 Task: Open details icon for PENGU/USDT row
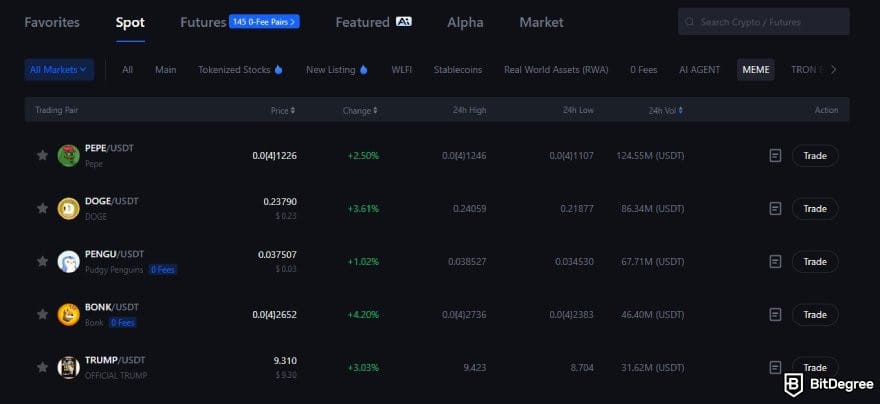click(x=775, y=261)
